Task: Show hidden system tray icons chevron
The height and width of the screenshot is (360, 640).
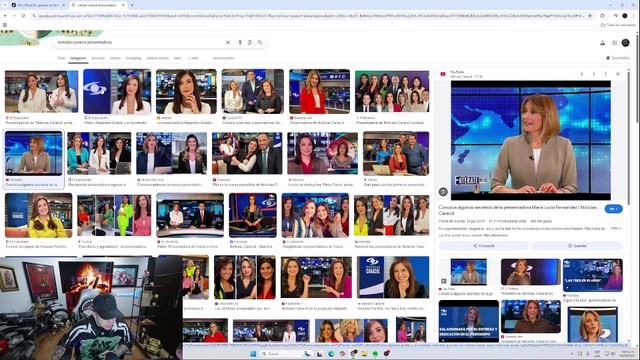Action: point(572,353)
